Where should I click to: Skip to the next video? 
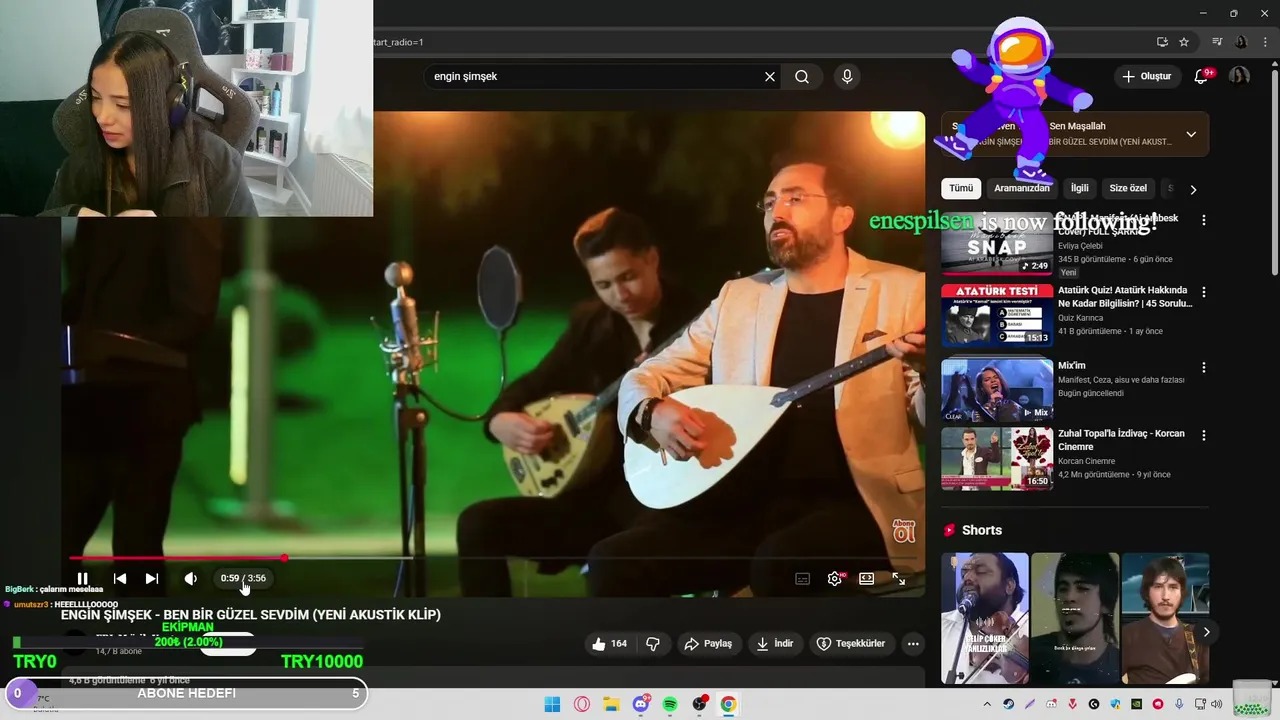152,578
